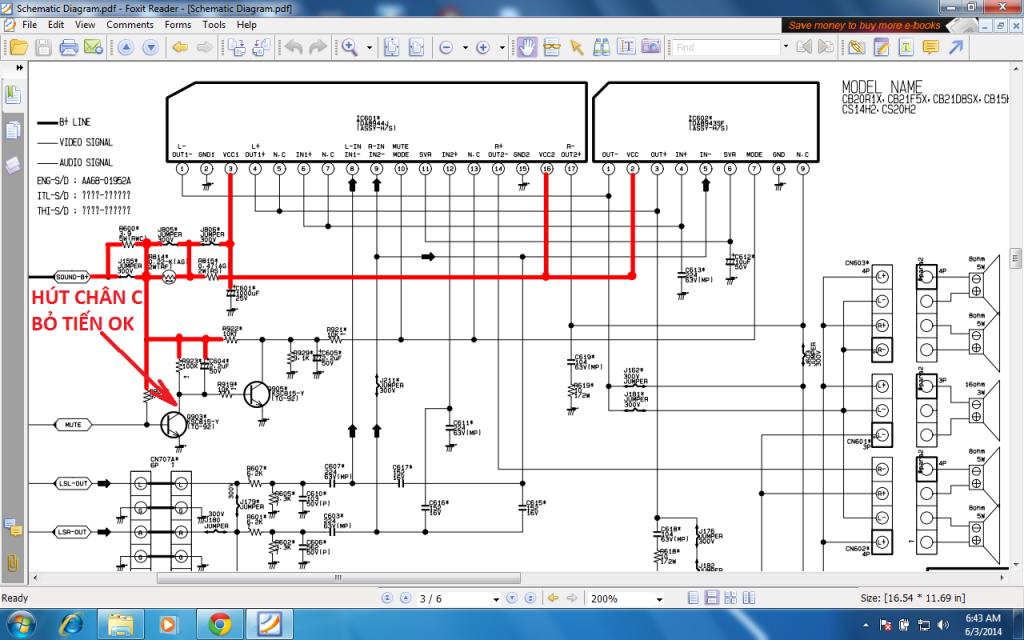Viewport: 1024px width, 640px height.
Task: Click the Snapshot camera tool
Action: click(x=650, y=47)
